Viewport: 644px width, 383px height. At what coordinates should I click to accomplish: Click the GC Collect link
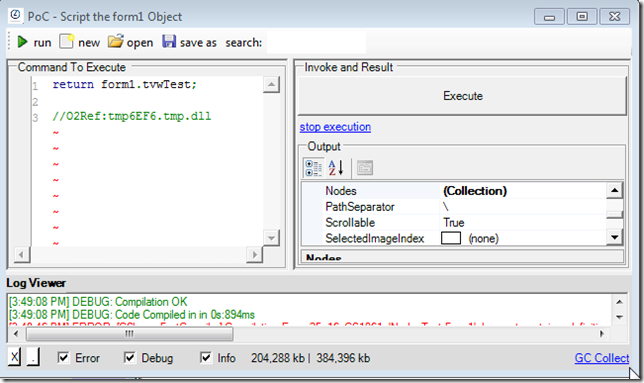tap(602, 358)
